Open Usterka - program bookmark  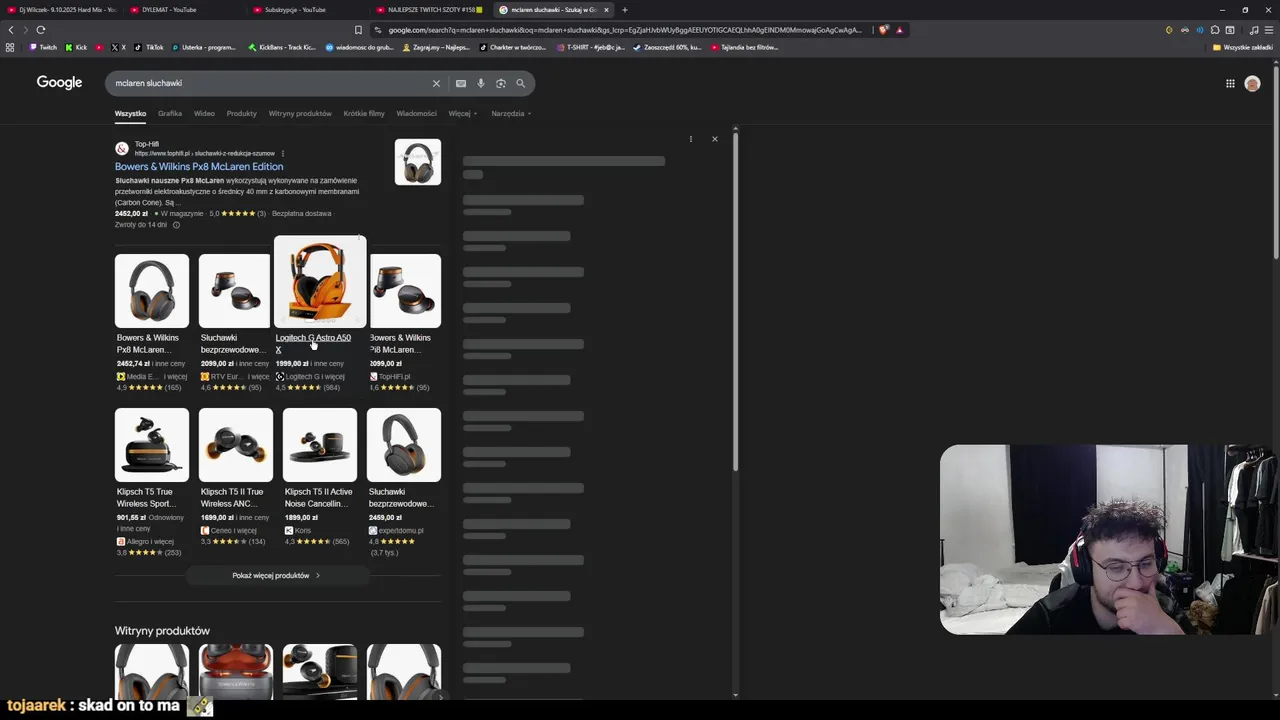click(204, 47)
